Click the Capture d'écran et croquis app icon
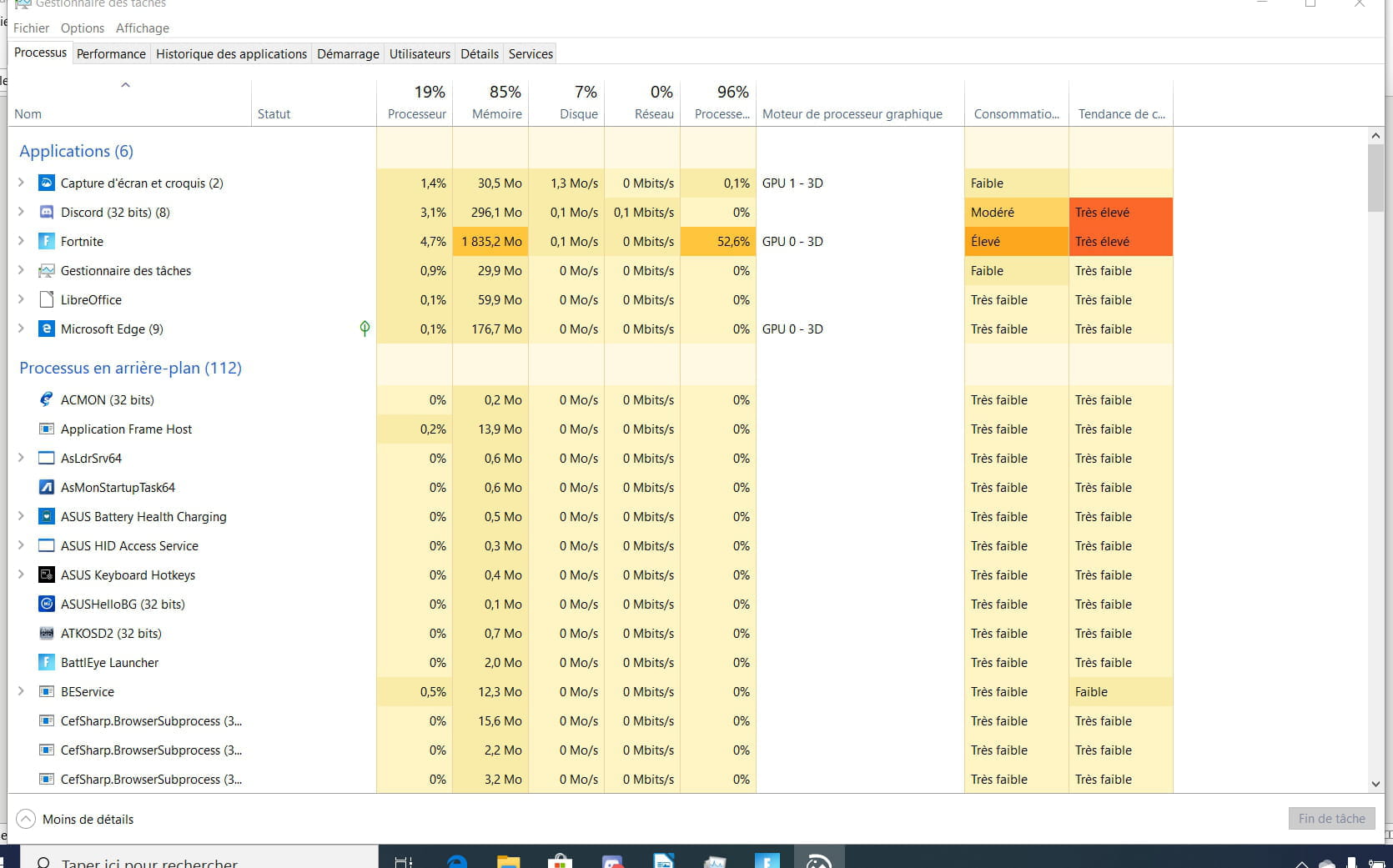This screenshot has height=868, width=1393. [x=47, y=183]
